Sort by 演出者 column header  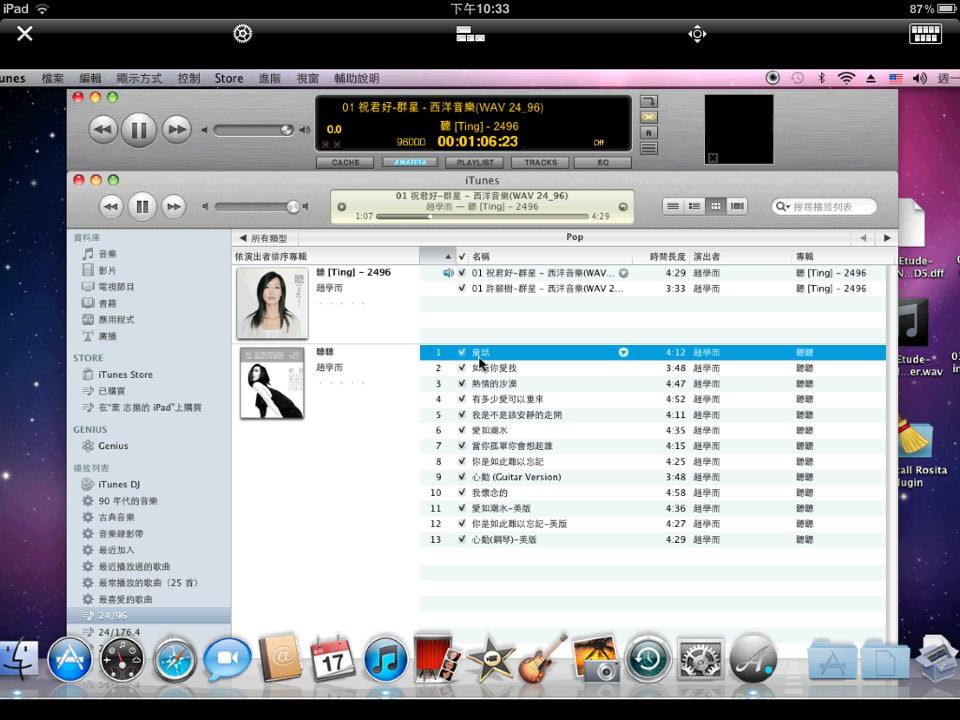(x=707, y=257)
